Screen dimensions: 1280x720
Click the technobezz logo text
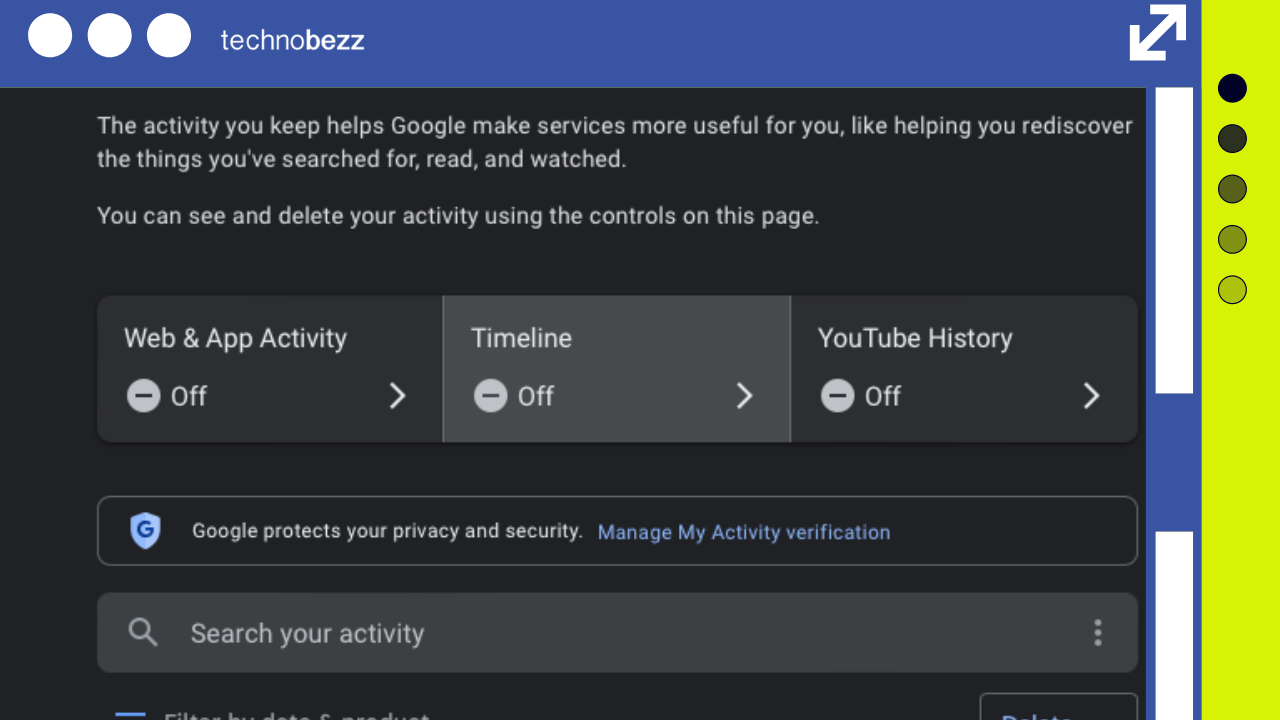[292, 40]
